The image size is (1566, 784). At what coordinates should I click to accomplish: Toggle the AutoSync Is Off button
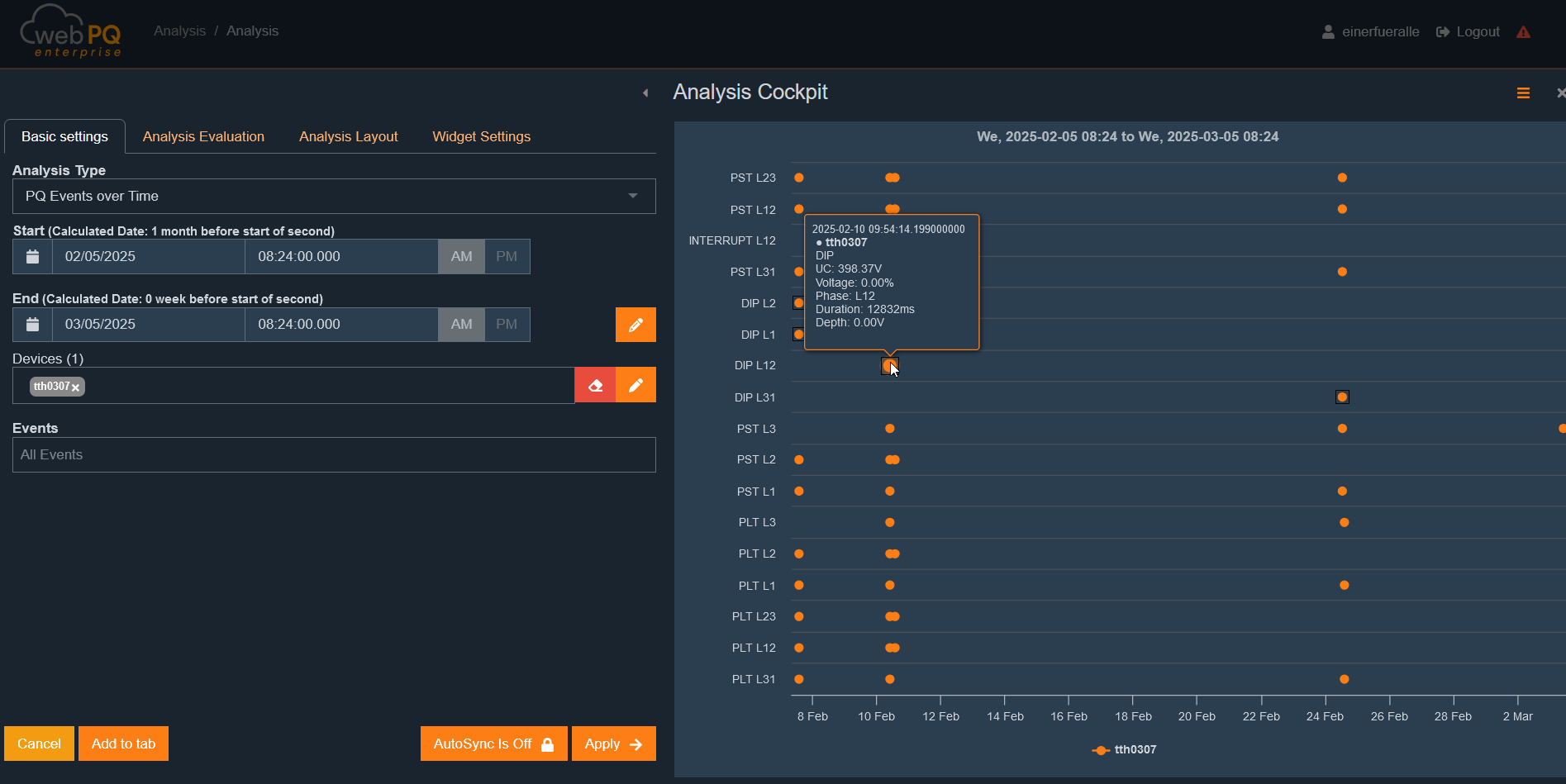point(493,744)
